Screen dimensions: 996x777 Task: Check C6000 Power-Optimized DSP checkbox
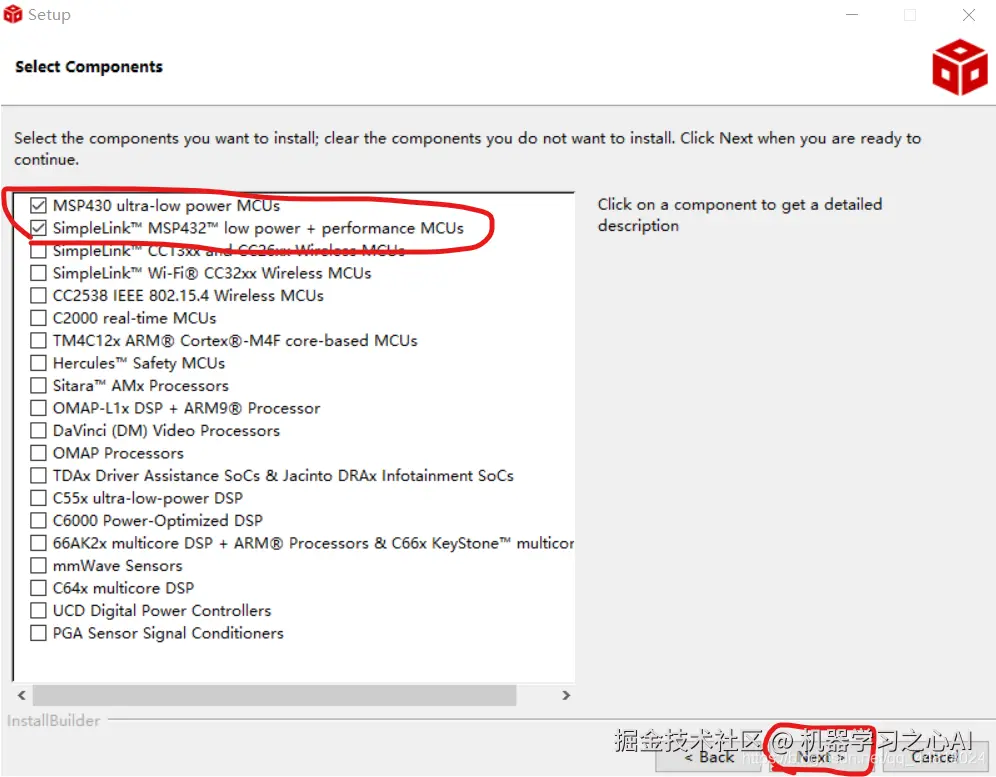[x=38, y=520]
